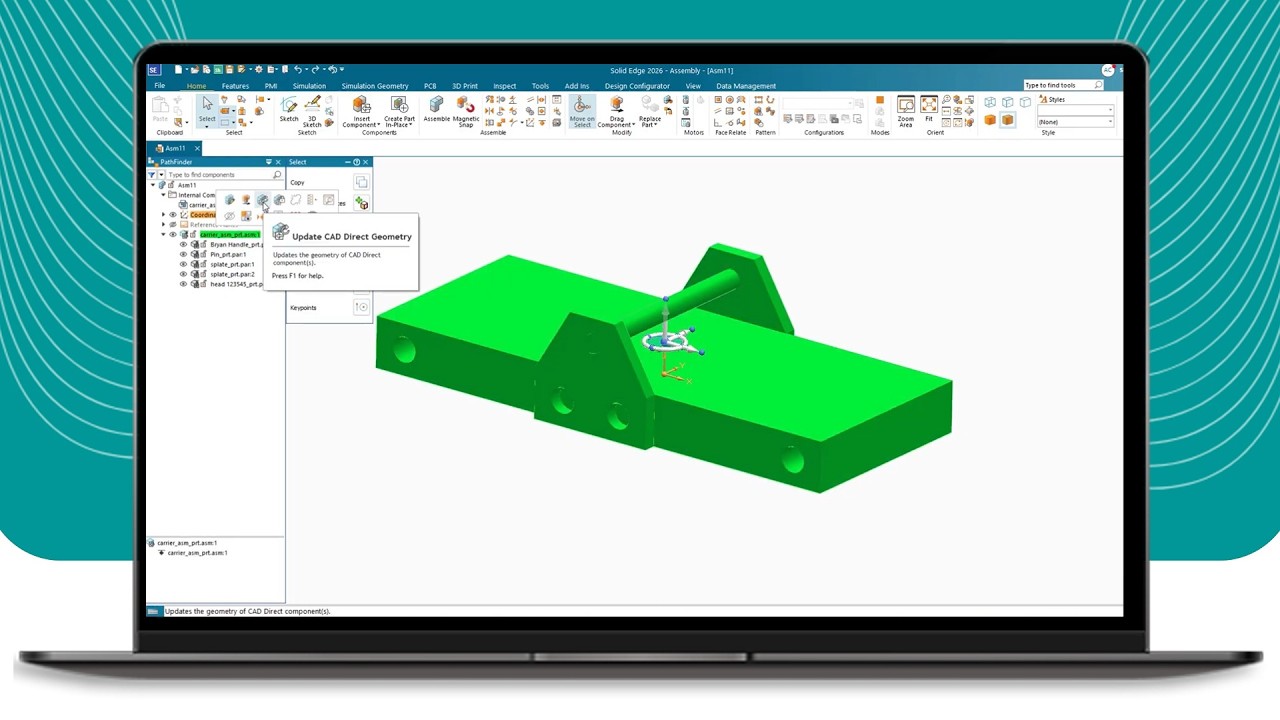Click the Keypoints icon in Select panel
This screenshot has width=1280, height=720.
click(x=362, y=307)
